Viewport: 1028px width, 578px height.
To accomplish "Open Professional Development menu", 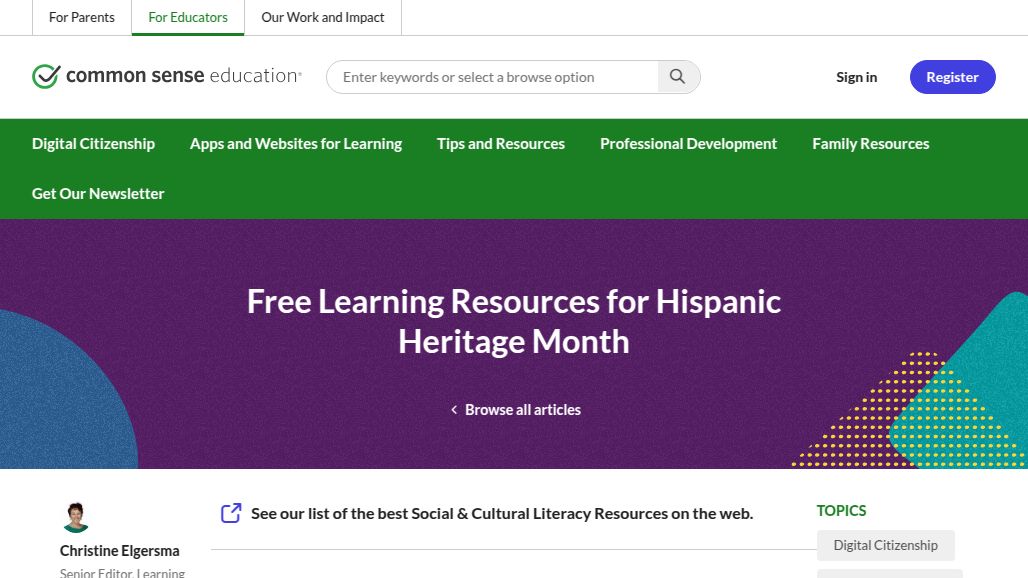I will (x=688, y=144).
